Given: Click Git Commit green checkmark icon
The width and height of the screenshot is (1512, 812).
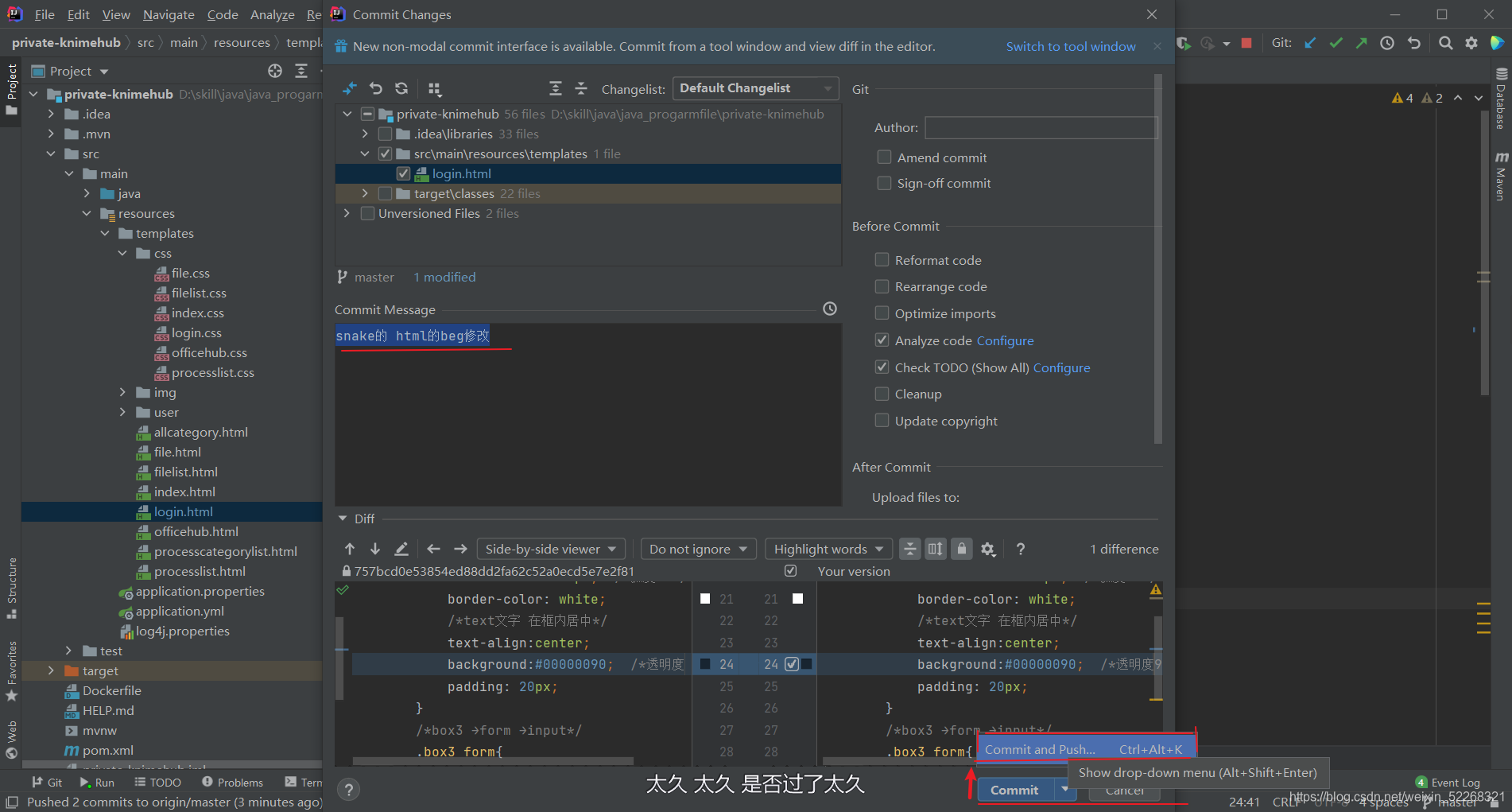Looking at the screenshot, I should pyautogui.click(x=1336, y=43).
